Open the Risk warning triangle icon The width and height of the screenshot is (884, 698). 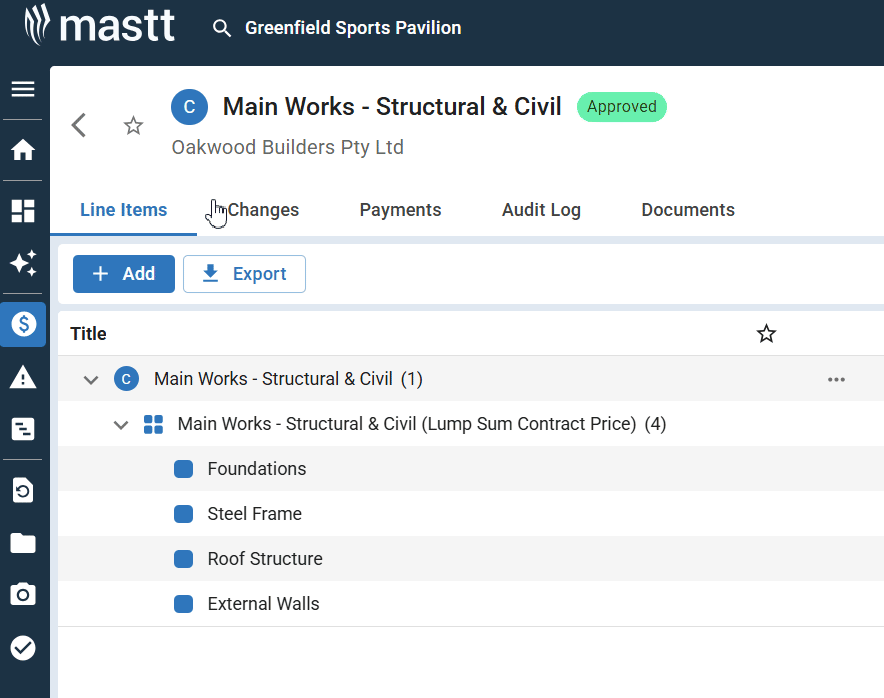tap(23, 377)
